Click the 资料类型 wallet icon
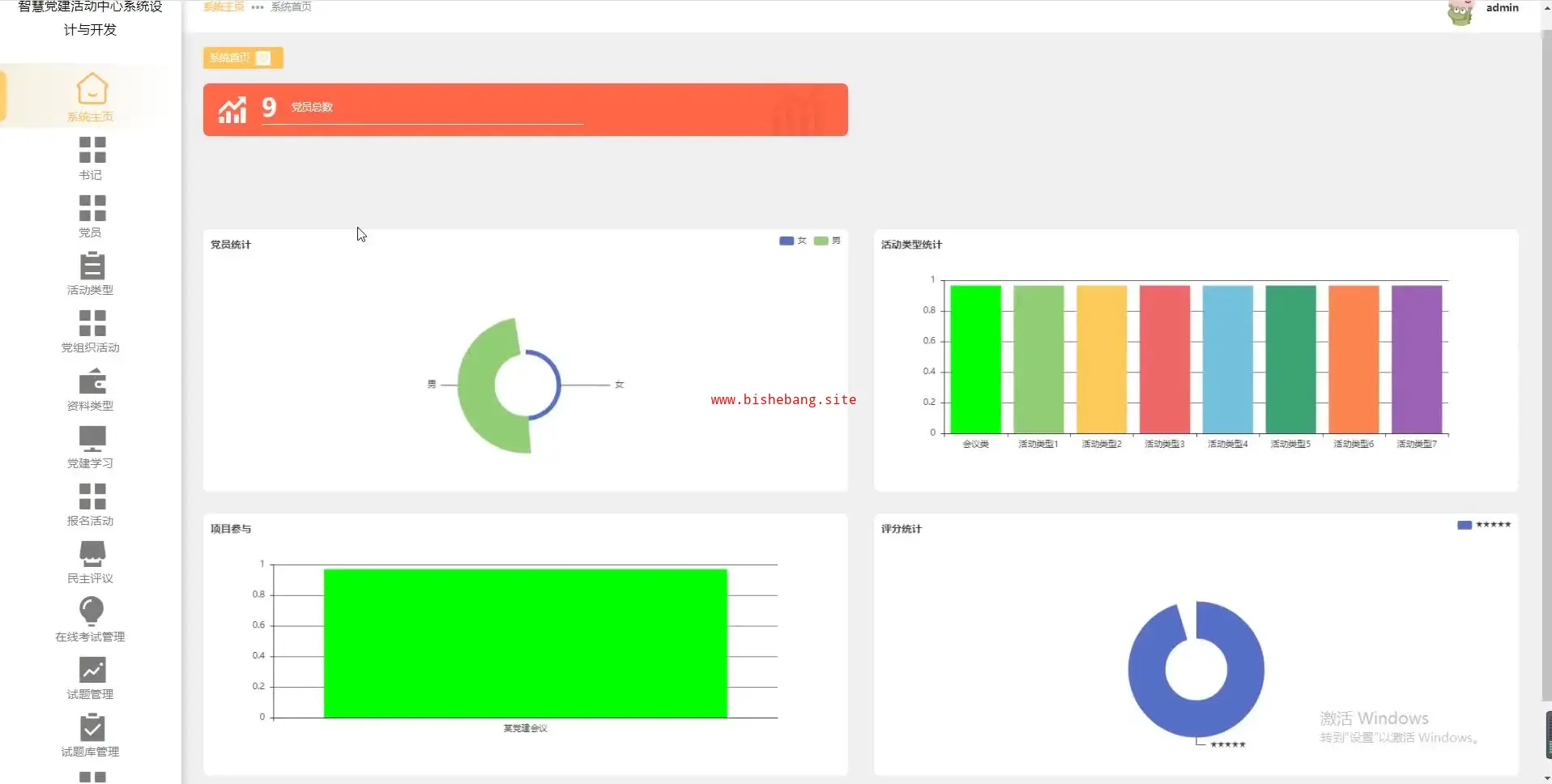Viewport: 1552px width, 784px height. coord(92,381)
